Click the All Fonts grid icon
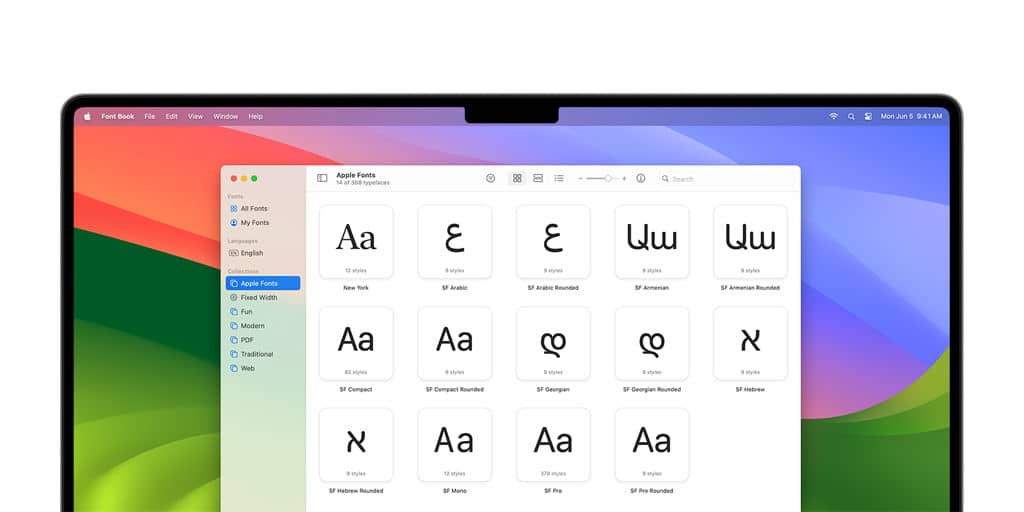 point(234,208)
